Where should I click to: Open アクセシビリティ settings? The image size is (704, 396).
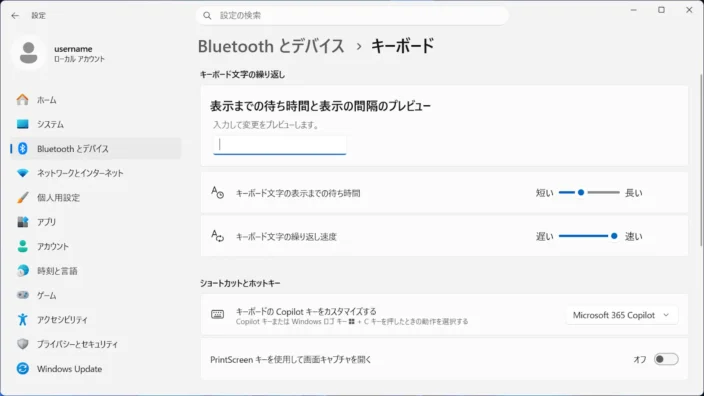96,319
